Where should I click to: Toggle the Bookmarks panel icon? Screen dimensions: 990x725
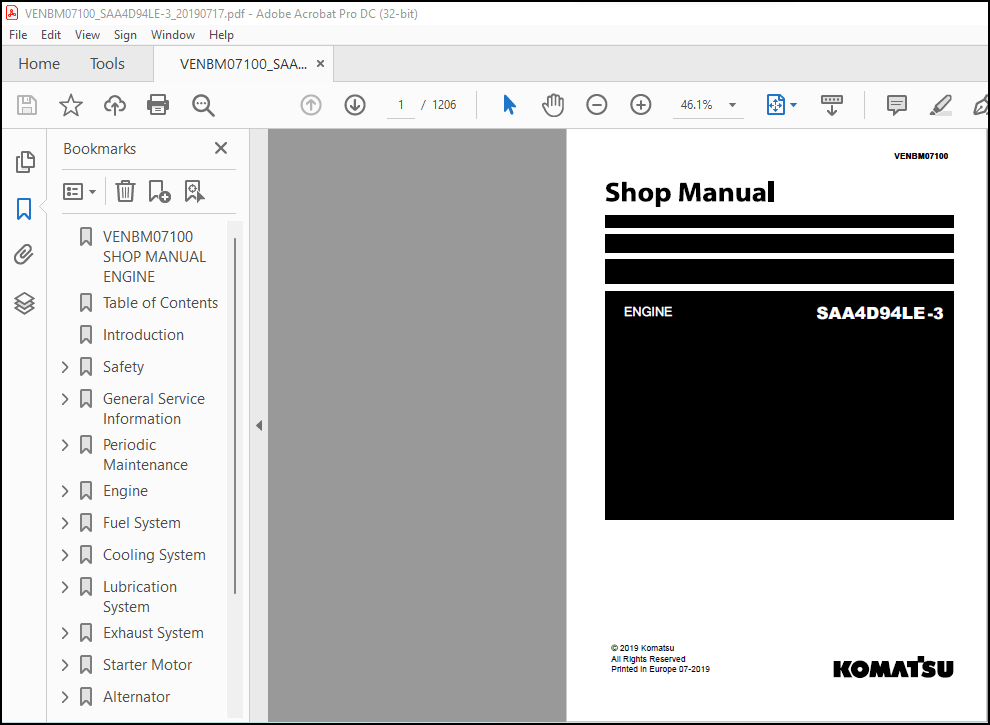click(24, 208)
